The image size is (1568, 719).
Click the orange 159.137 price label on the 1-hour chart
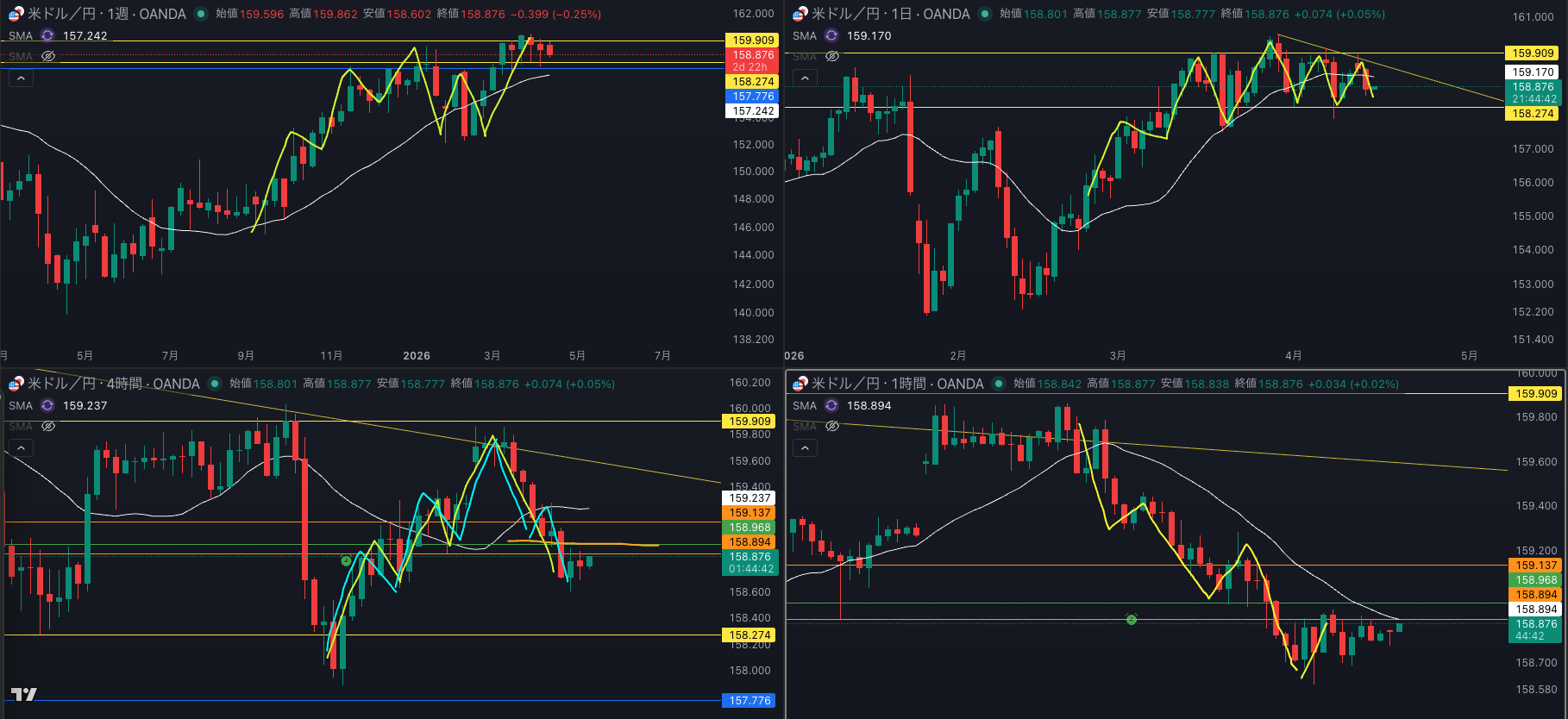point(1536,566)
